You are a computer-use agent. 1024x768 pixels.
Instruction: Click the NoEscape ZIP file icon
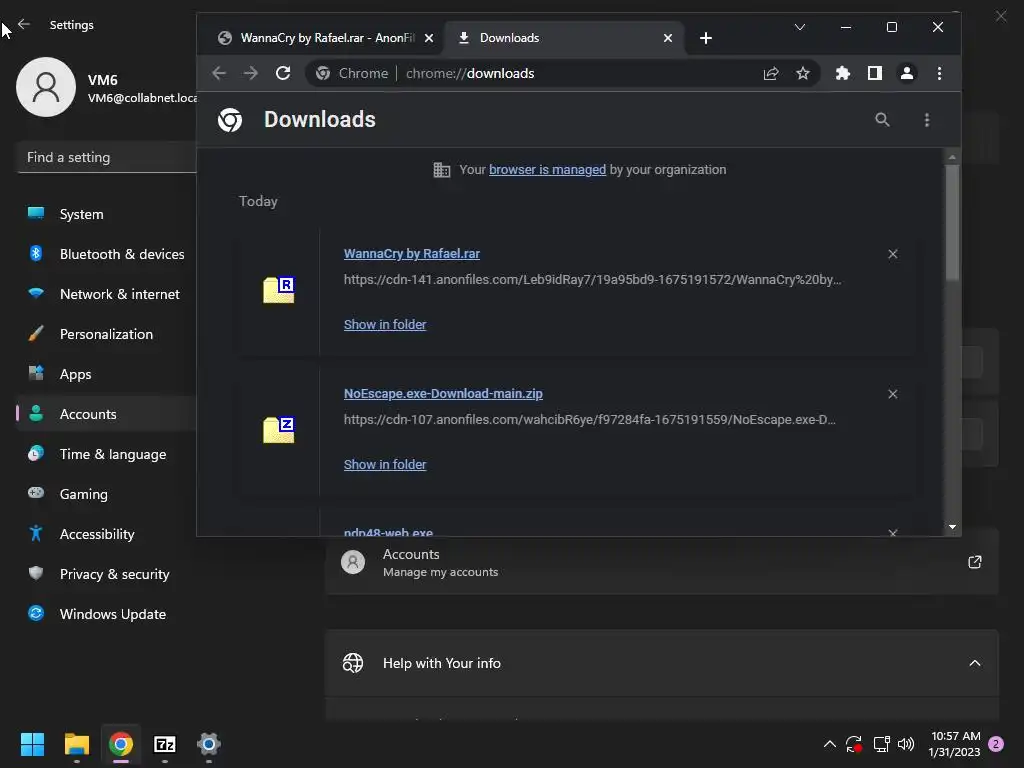pos(279,430)
